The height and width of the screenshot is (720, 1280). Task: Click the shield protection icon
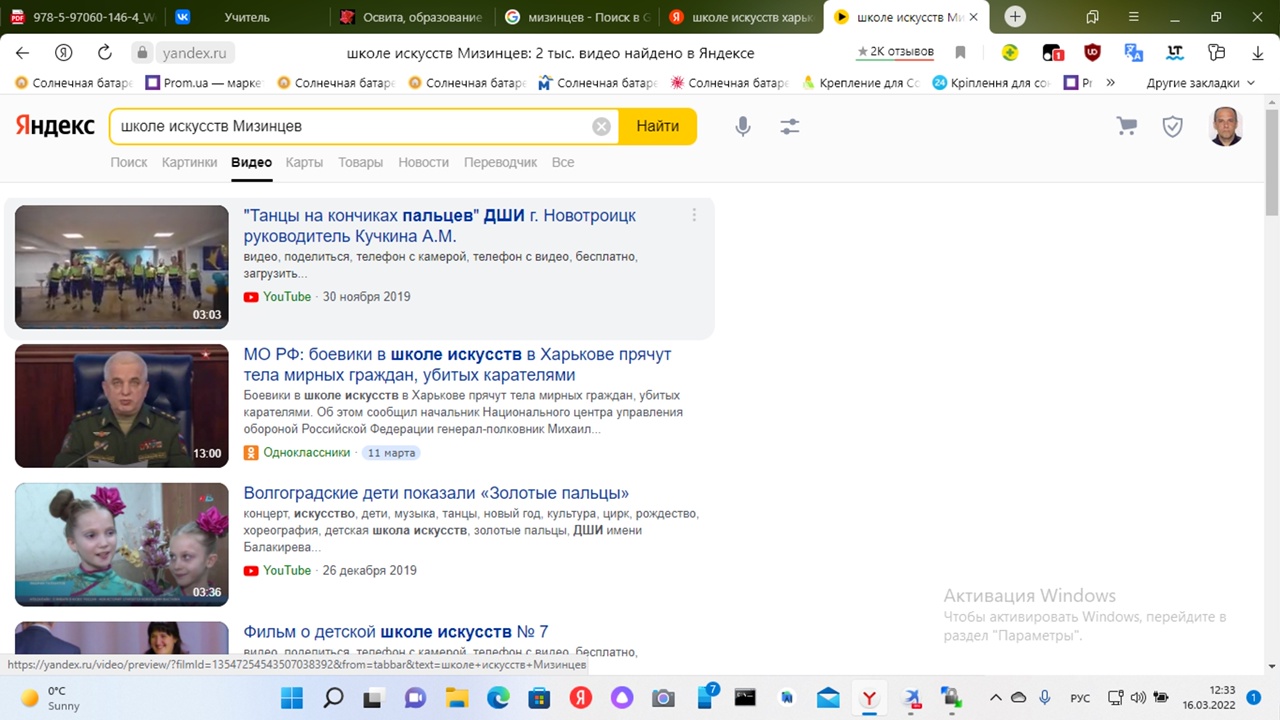click(x=1172, y=126)
